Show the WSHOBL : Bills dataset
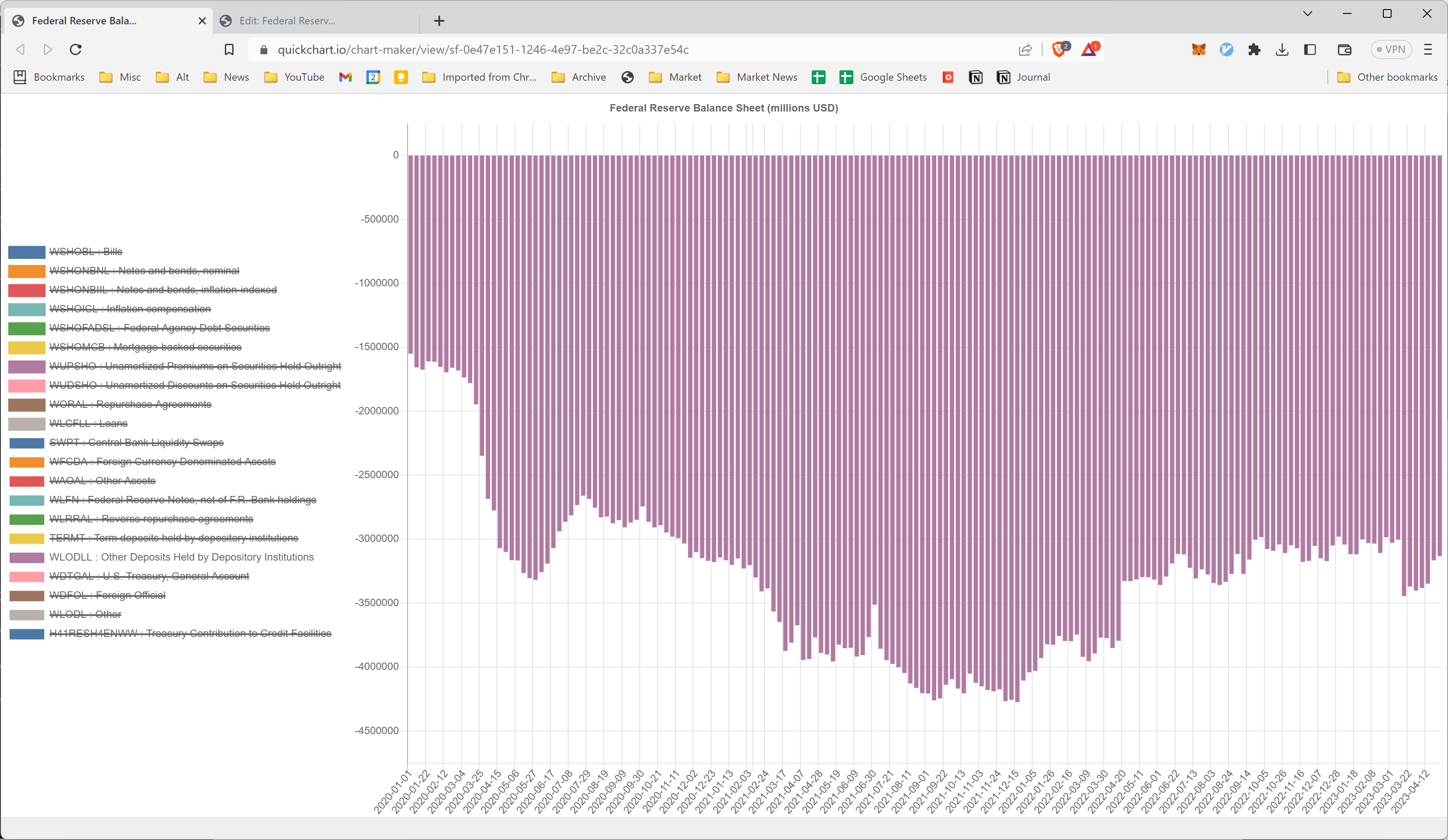 coord(86,252)
